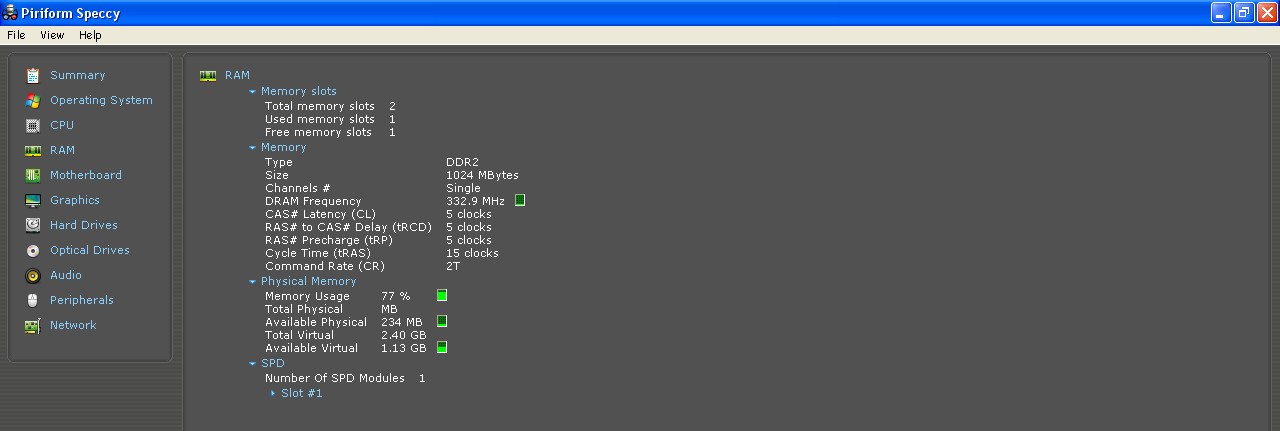Open the Motherboard section
The height and width of the screenshot is (431, 1280).
tap(86, 175)
